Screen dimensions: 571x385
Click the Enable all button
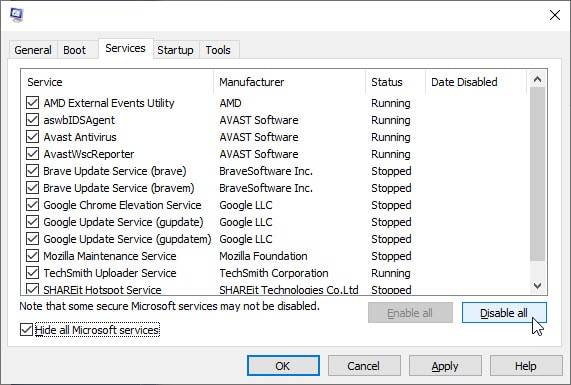(x=410, y=313)
